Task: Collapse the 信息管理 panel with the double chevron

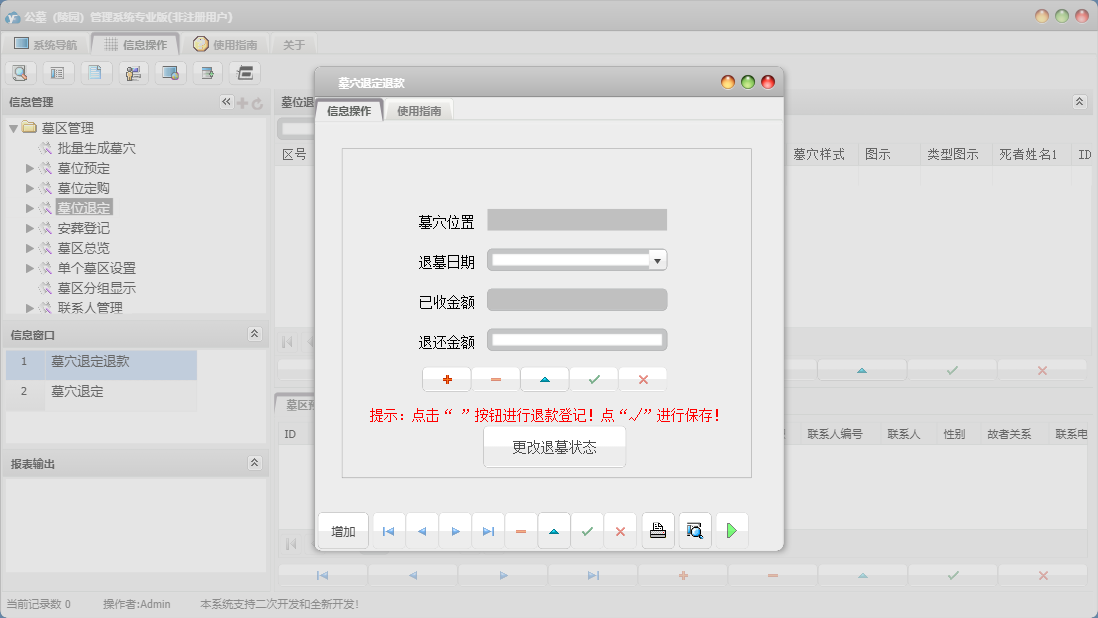Action: pos(227,101)
